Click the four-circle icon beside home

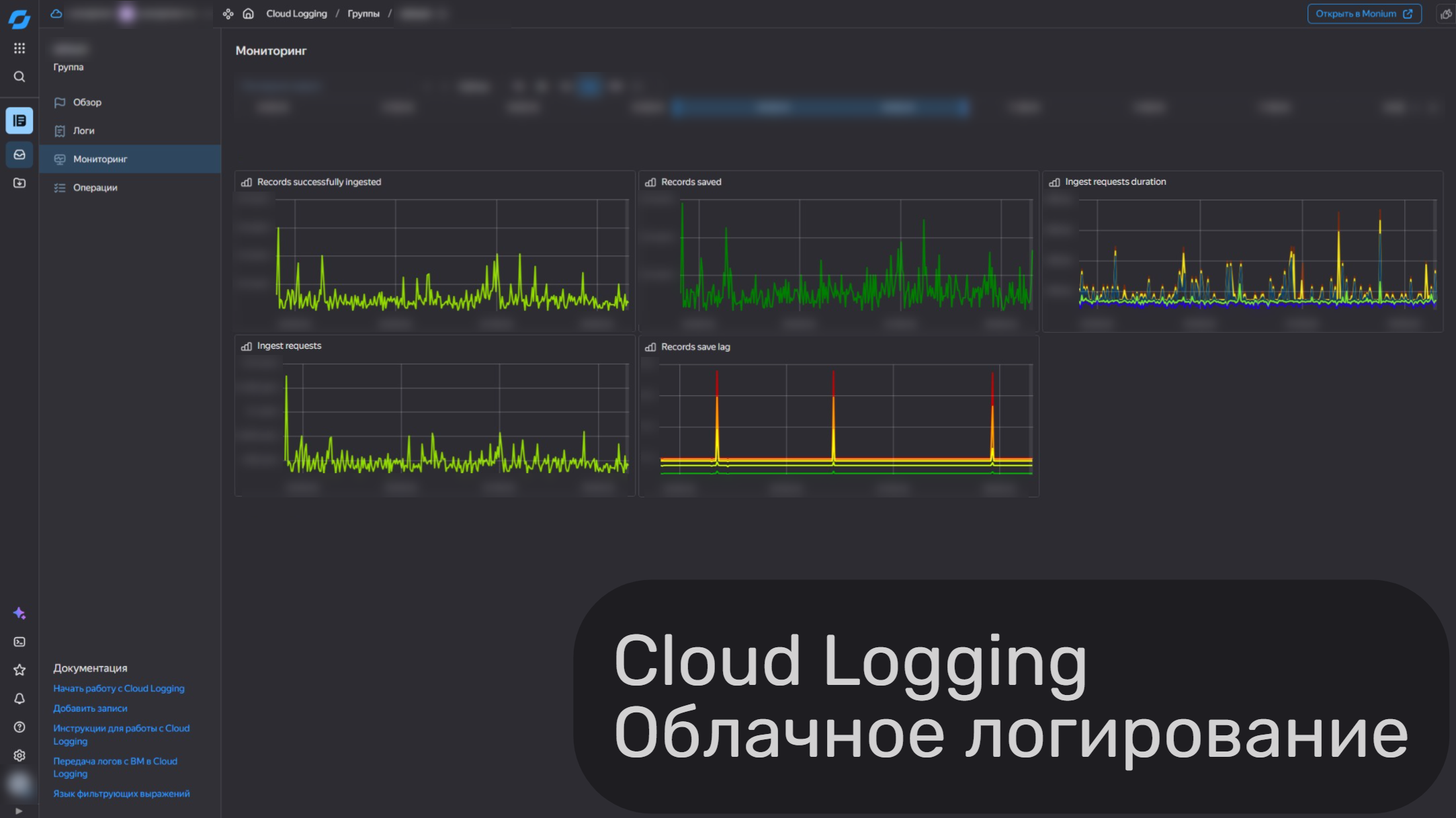click(x=228, y=13)
